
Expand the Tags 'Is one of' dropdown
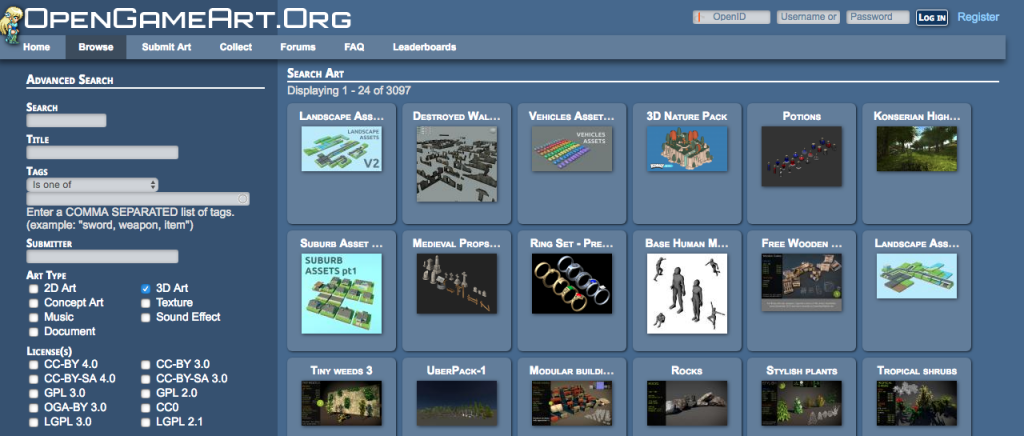click(x=93, y=185)
